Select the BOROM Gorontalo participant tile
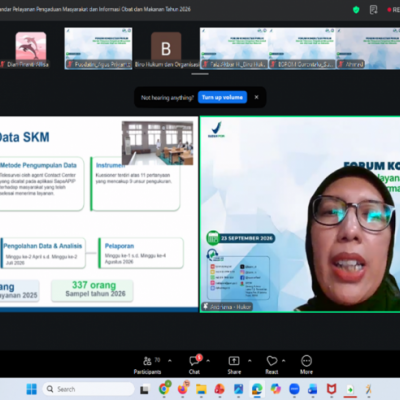Image resolution: width=400 pixels, height=400 pixels. pos(302,48)
